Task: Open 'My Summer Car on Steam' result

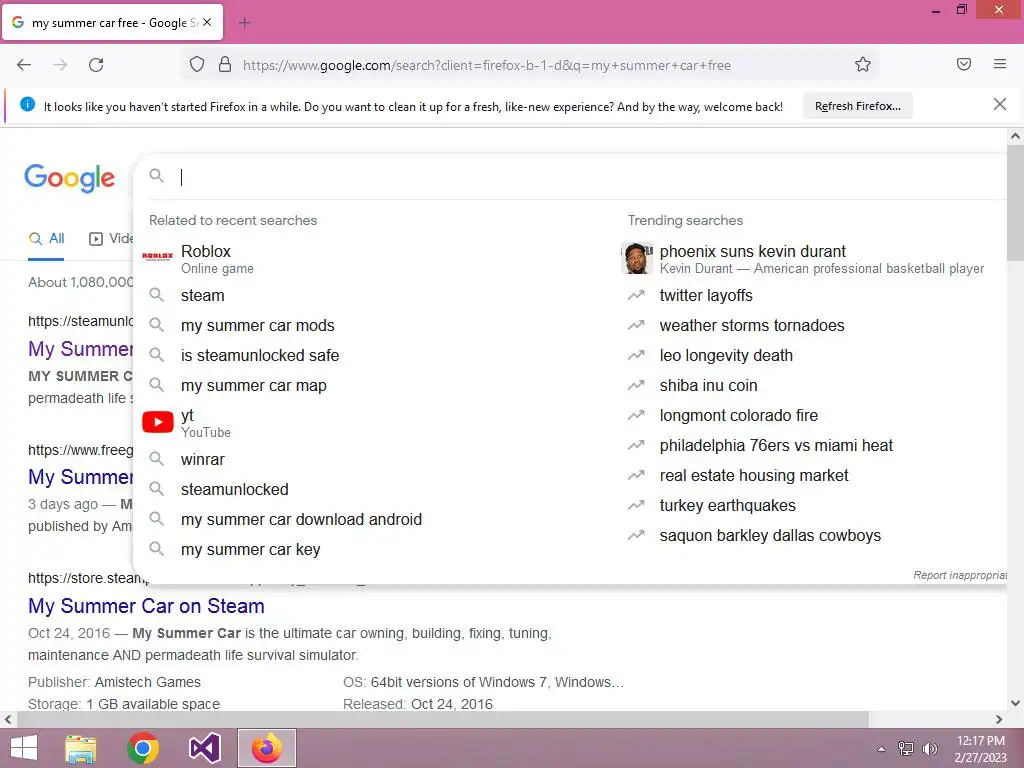Action: [x=146, y=606]
